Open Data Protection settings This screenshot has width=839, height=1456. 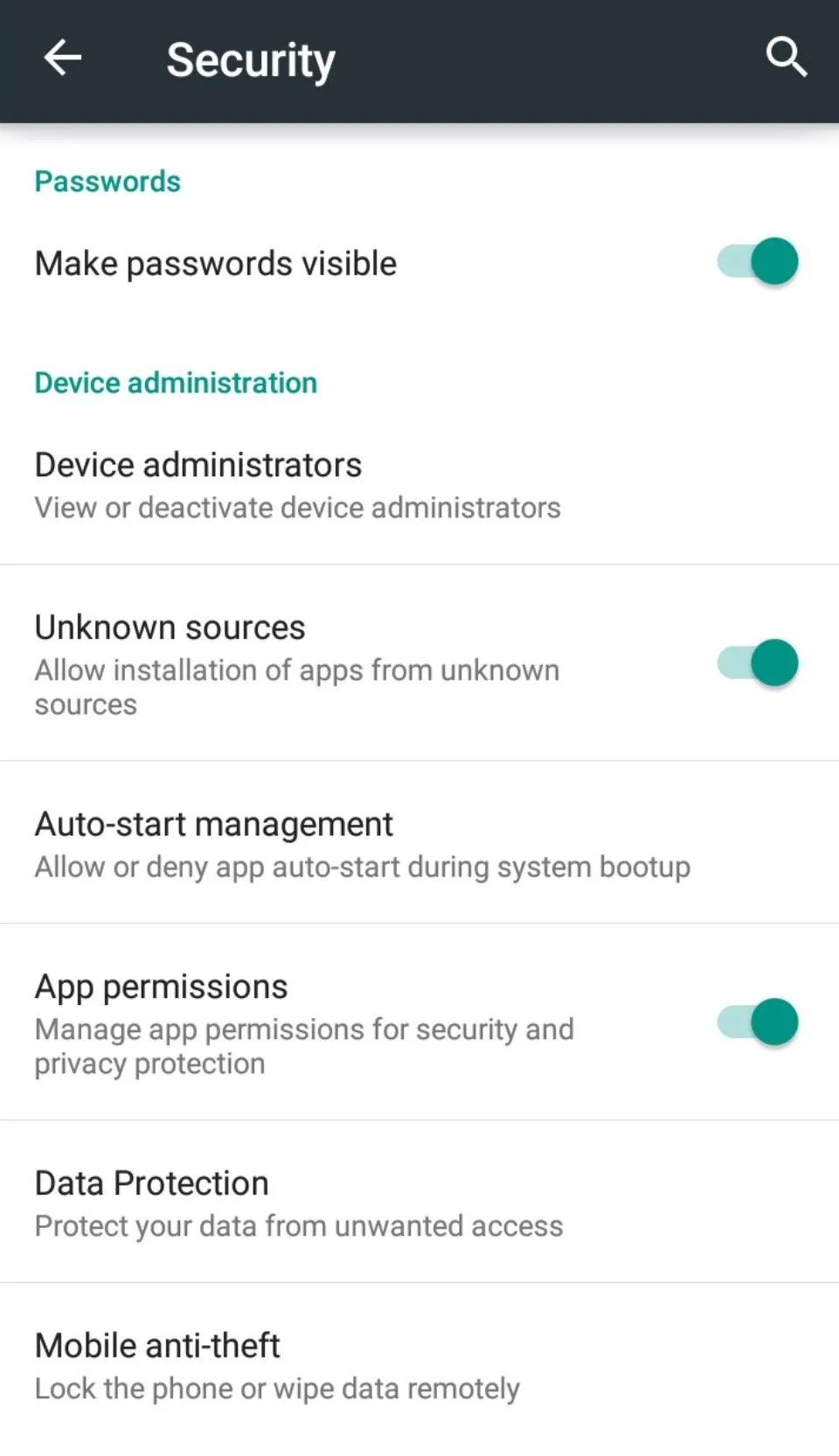(150, 1182)
